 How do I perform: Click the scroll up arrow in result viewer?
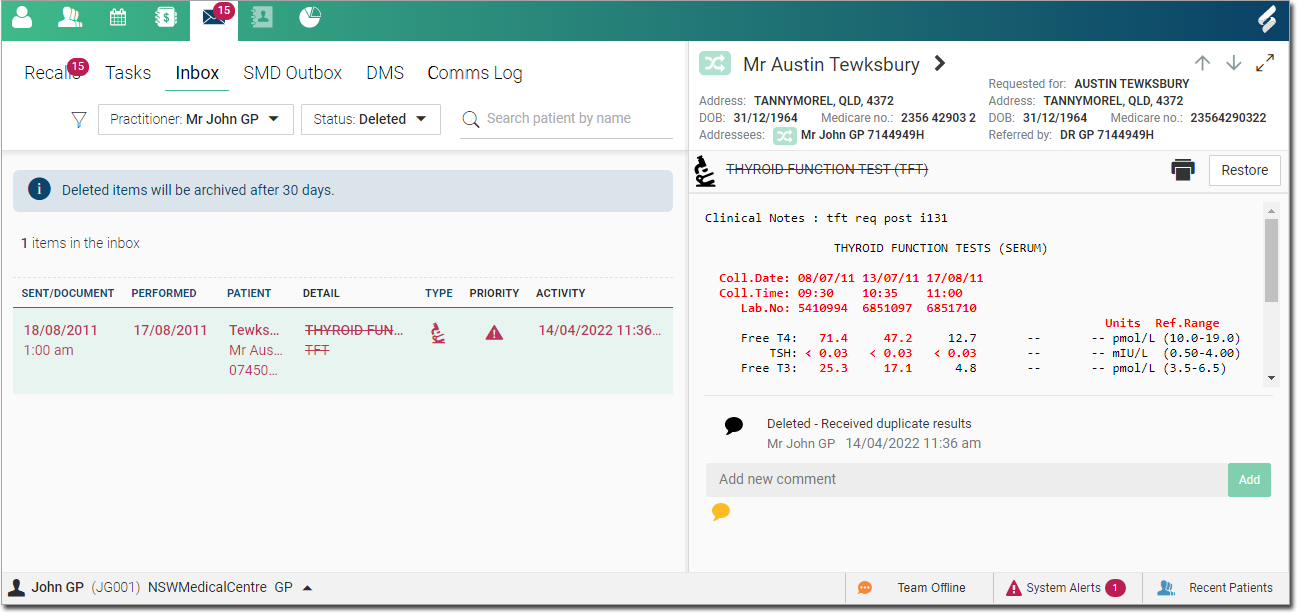[x=1271, y=210]
